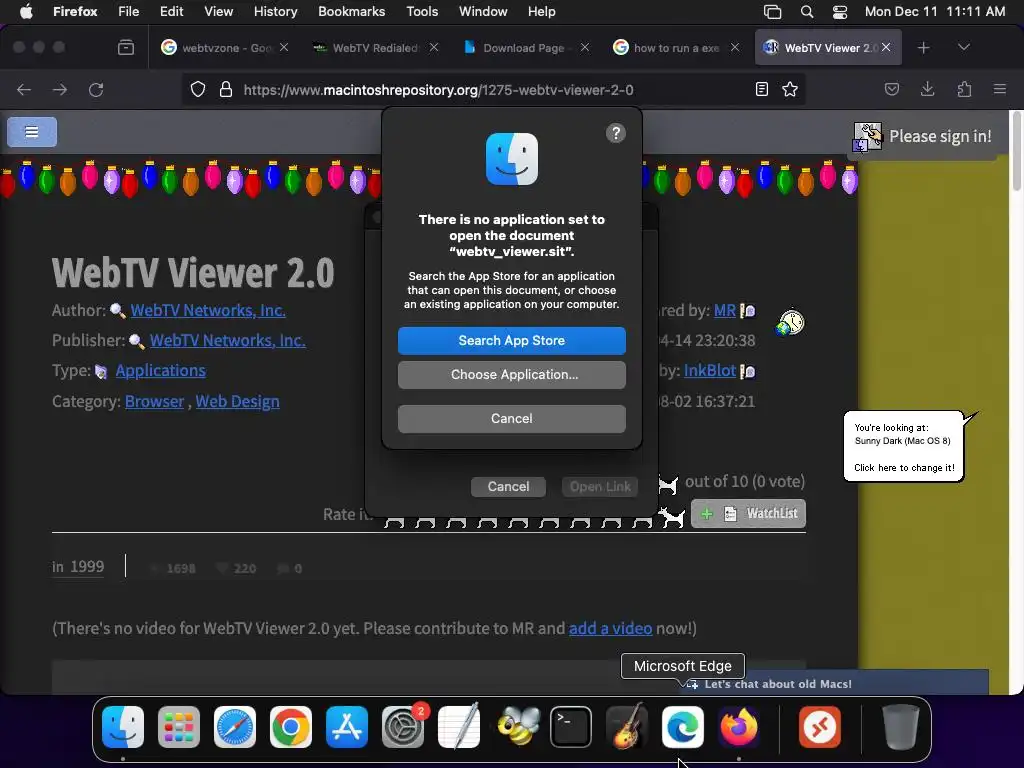Open the bee app icon in Dock
Screen dimensions: 1024x768
518,727
